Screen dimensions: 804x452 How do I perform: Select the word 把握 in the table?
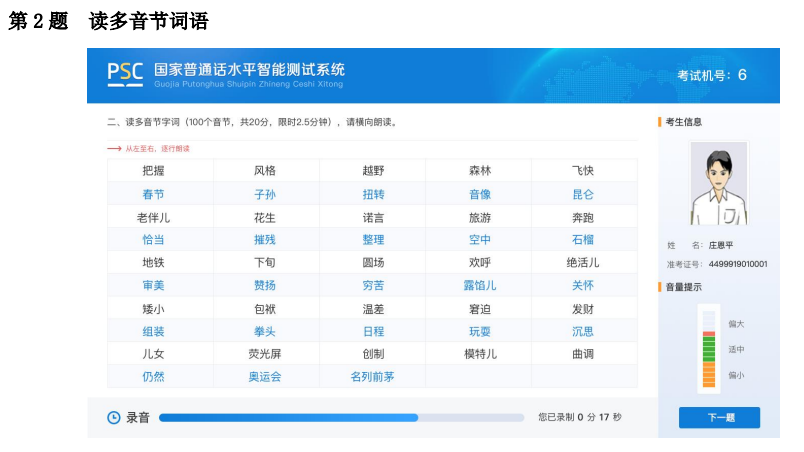[153, 171]
